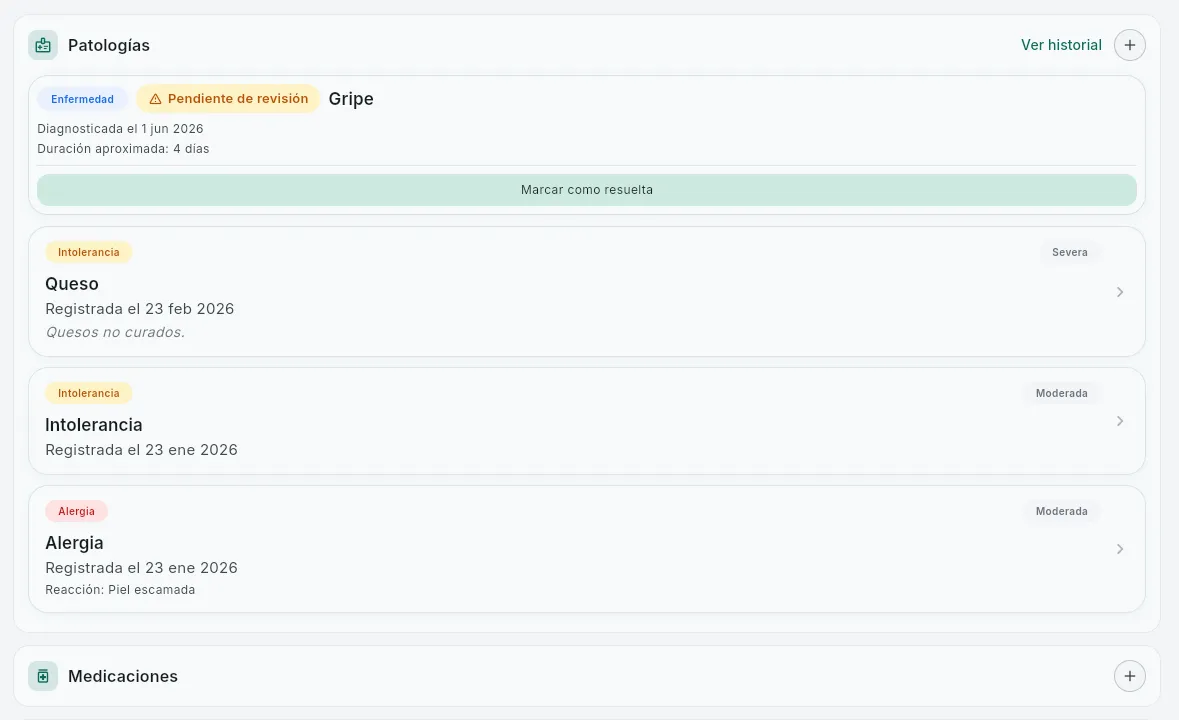Click the Medicaciones section heading
Image resolution: width=1179 pixels, height=720 pixels.
(123, 676)
